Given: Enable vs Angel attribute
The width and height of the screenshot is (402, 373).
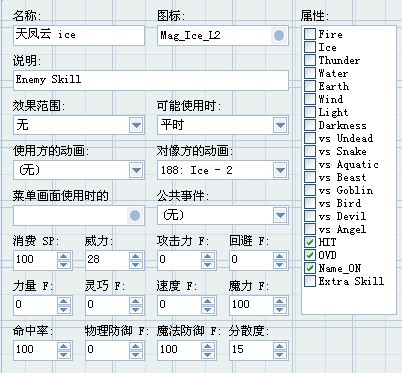Looking at the screenshot, I should click(310, 229).
